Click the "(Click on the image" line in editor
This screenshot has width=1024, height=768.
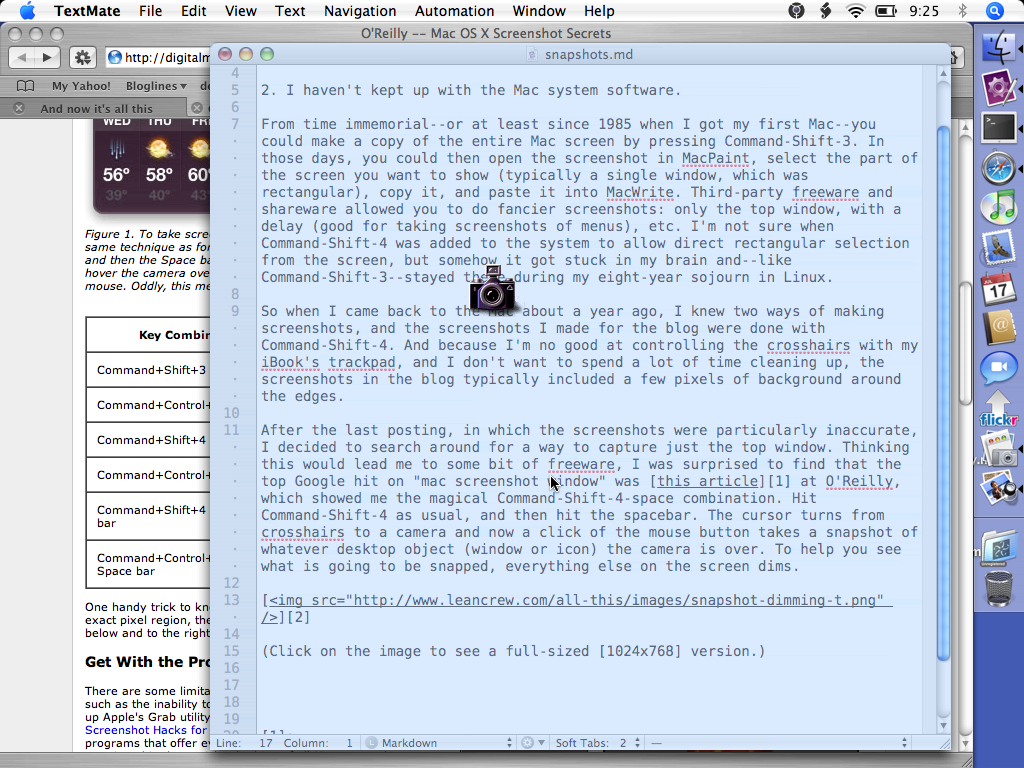[x=513, y=651]
